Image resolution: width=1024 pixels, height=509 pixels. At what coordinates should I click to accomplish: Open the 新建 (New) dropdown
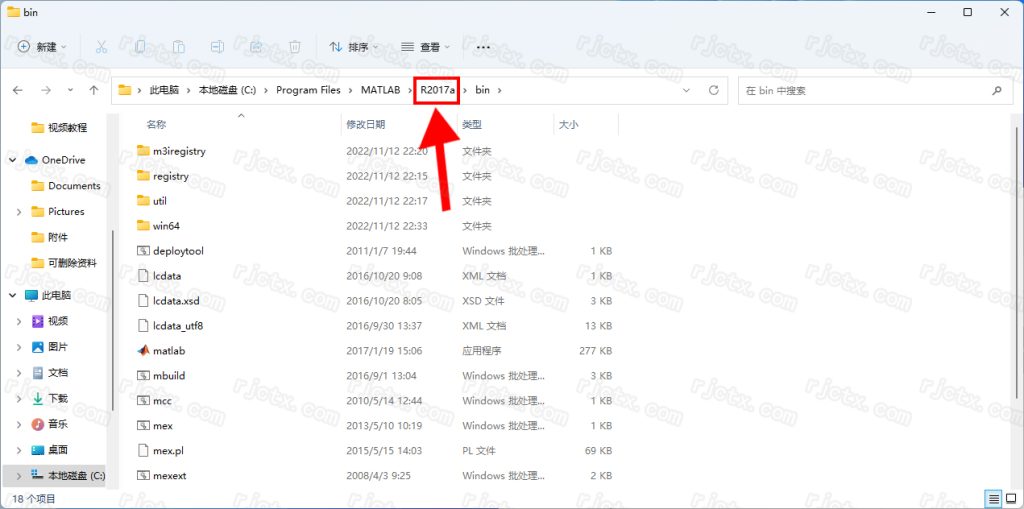42,47
